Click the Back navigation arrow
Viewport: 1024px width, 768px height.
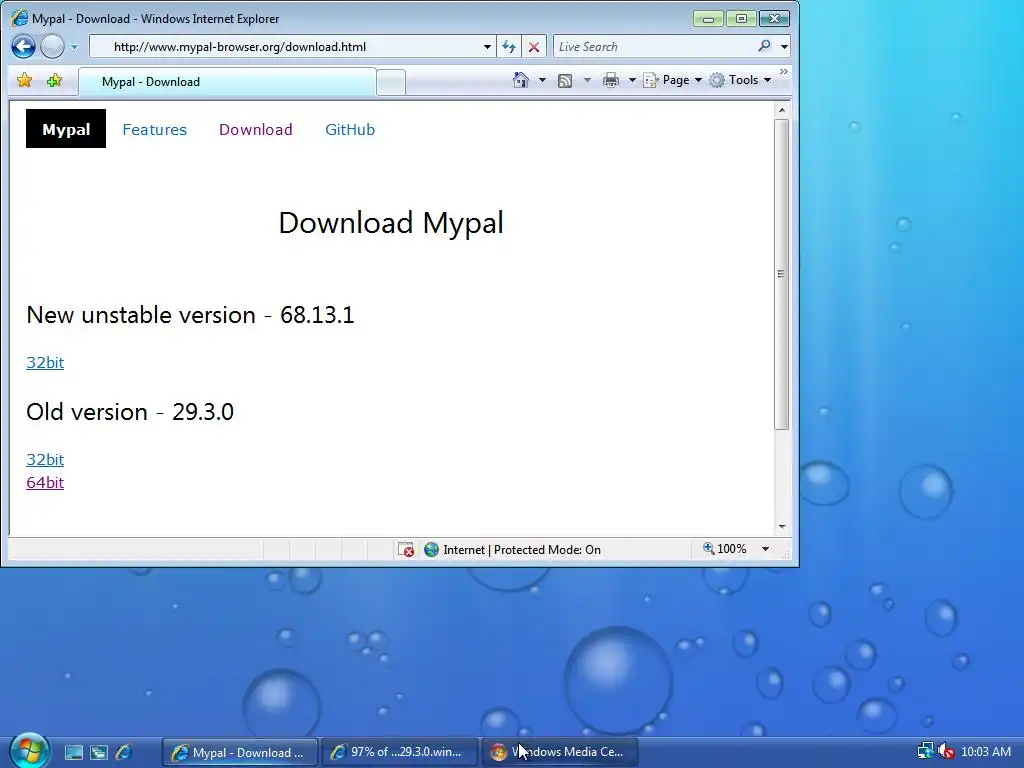(24, 46)
